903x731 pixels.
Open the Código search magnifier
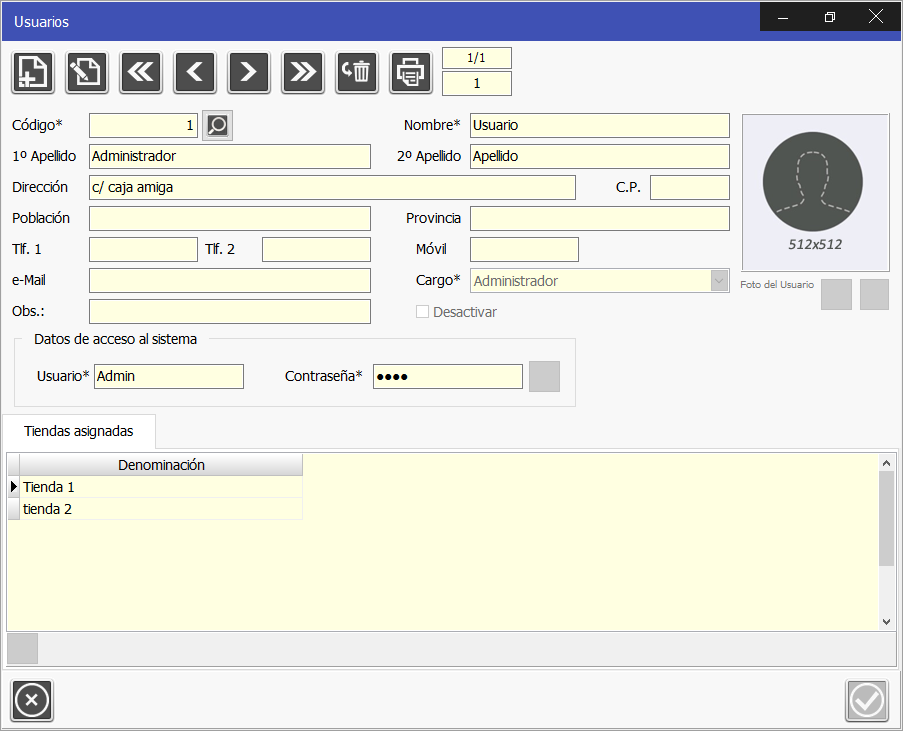click(217, 126)
